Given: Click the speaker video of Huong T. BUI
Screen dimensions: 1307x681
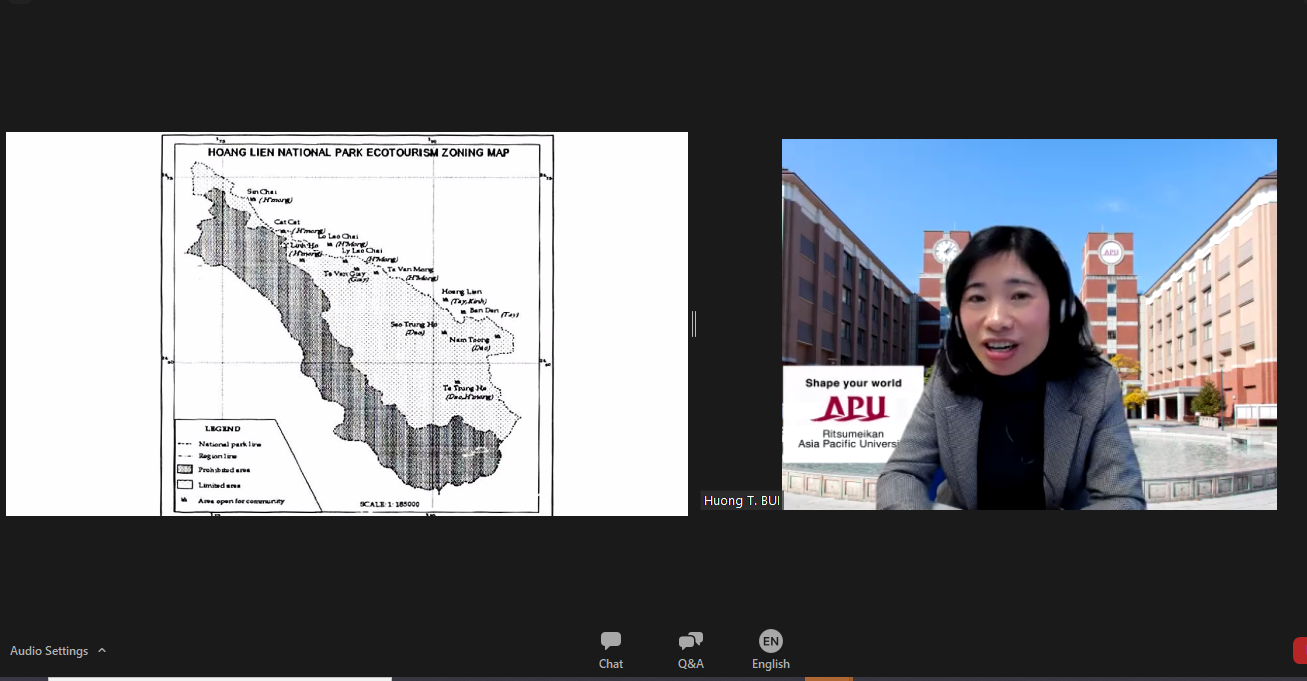Looking at the screenshot, I should (x=1029, y=324).
